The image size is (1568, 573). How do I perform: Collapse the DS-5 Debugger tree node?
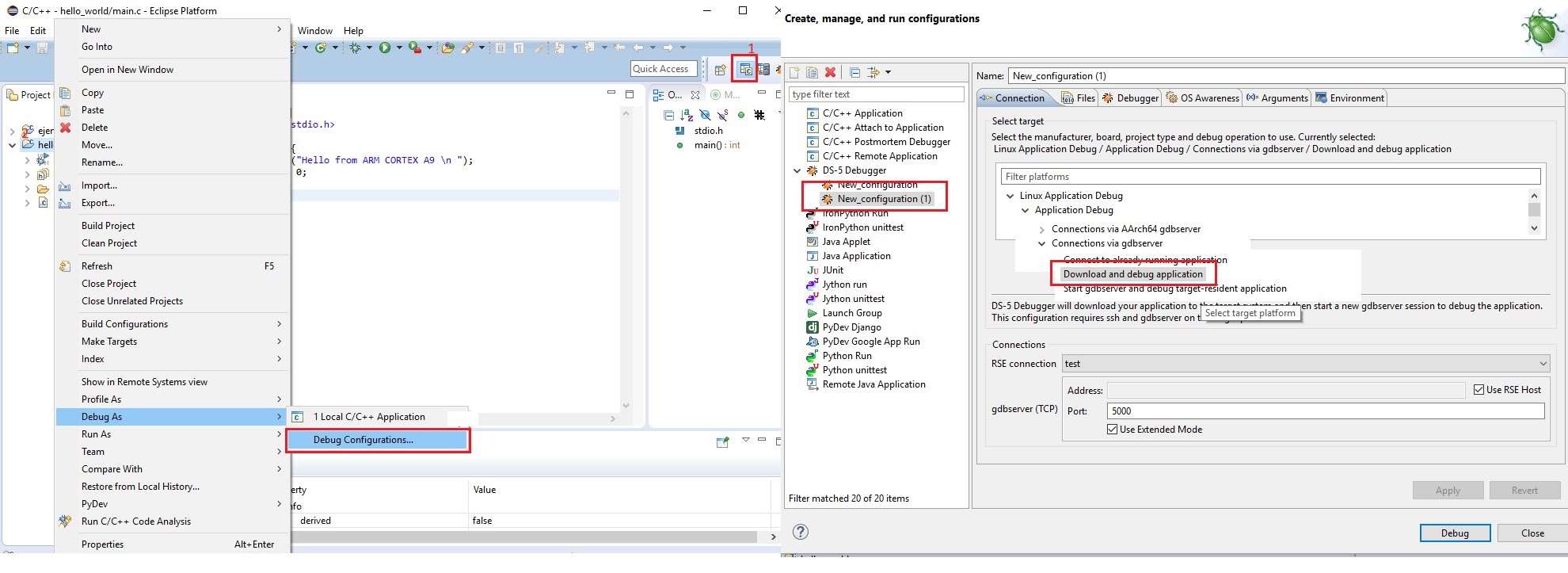[797, 170]
